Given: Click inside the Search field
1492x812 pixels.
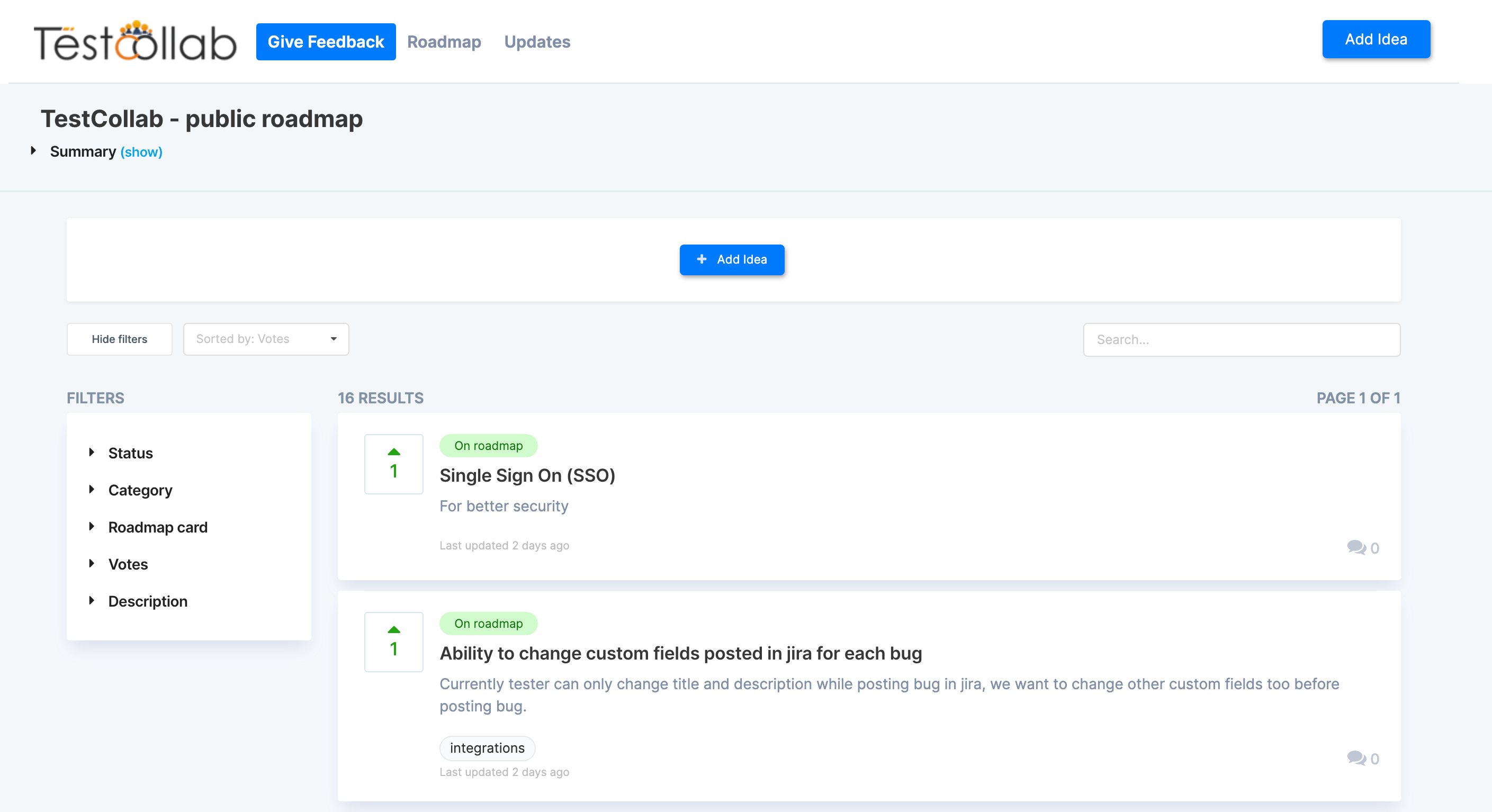Looking at the screenshot, I should [1241, 339].
